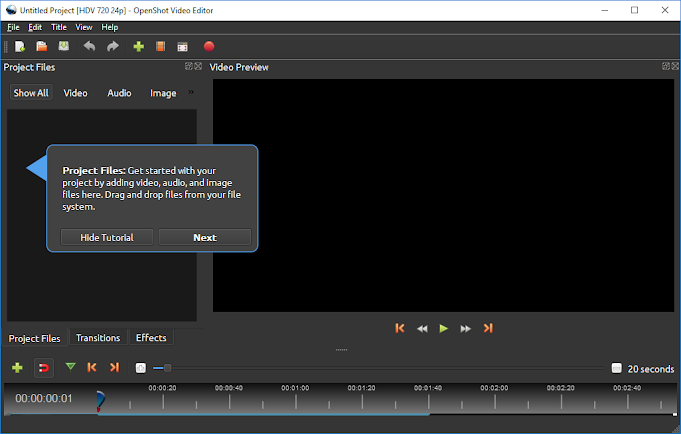This screenshot has width=681, height=434.
Task: Click the 00:01:00 mark on timeline ruler
Action: pyautogui.click(x=295, y=388)
